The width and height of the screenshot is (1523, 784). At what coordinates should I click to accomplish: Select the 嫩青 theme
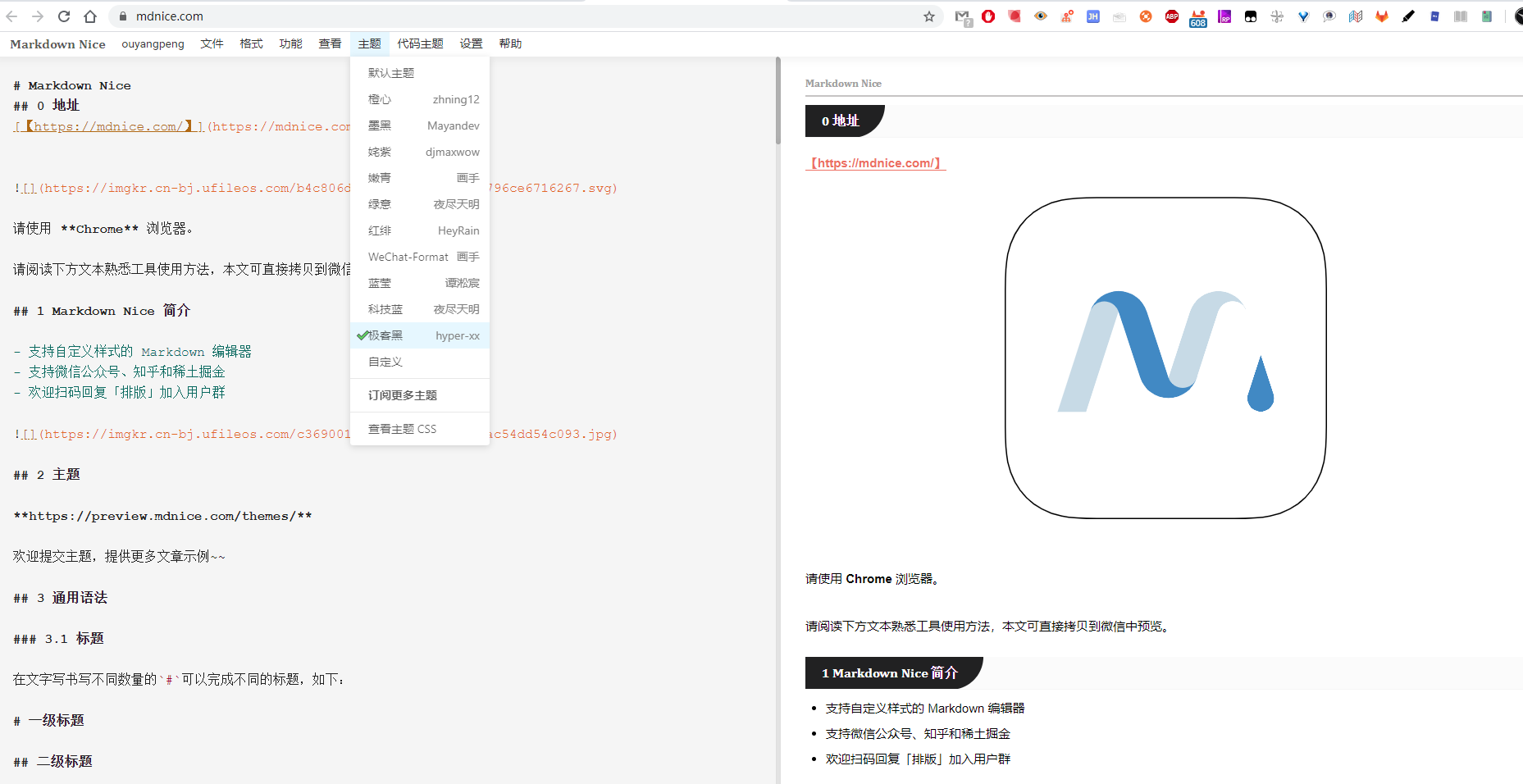(x=420, y=178)
